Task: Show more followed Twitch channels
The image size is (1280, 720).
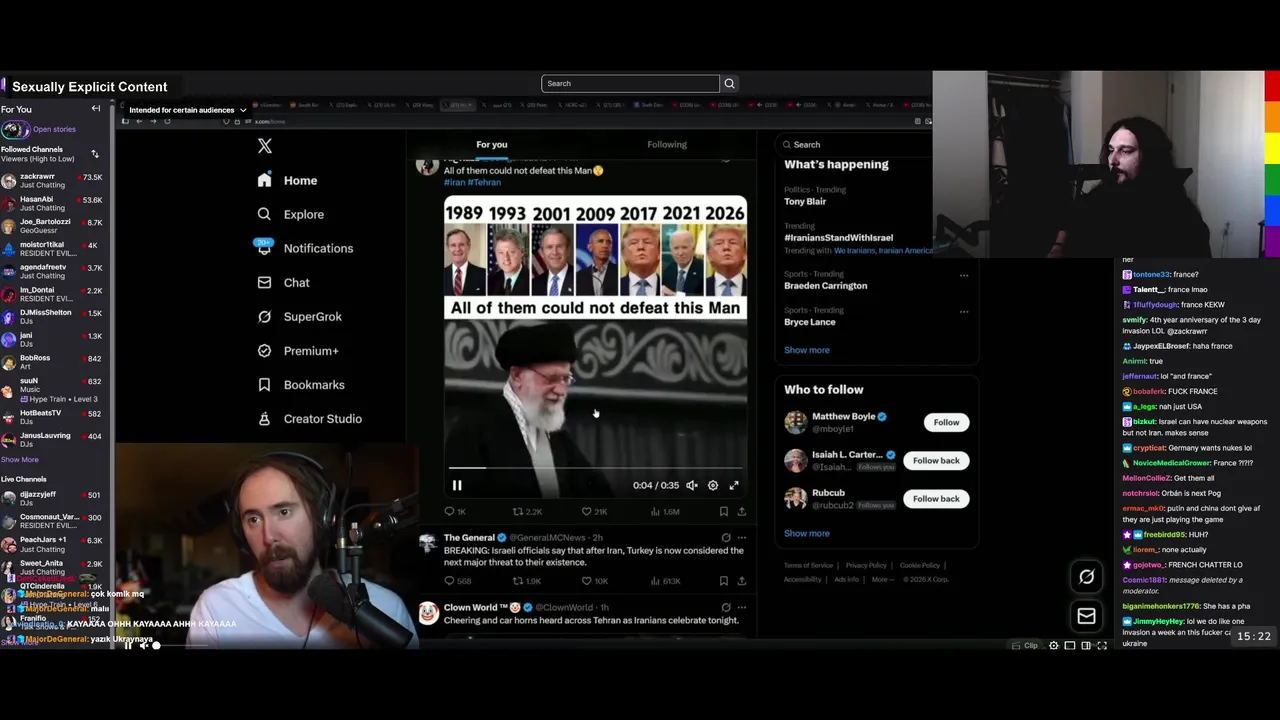Action: pos(19,459)
